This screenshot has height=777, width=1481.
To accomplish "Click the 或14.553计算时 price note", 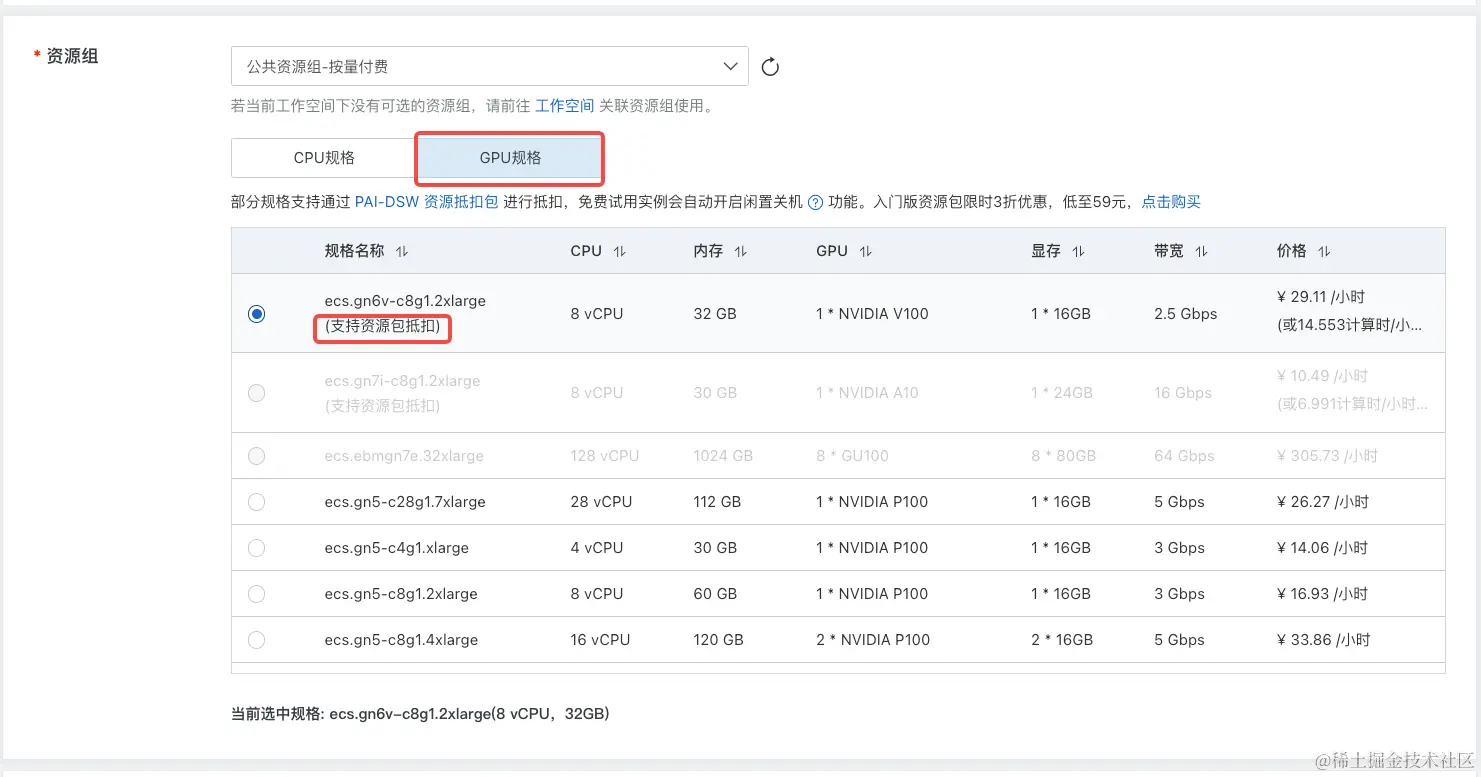I will coord(1350,325).
